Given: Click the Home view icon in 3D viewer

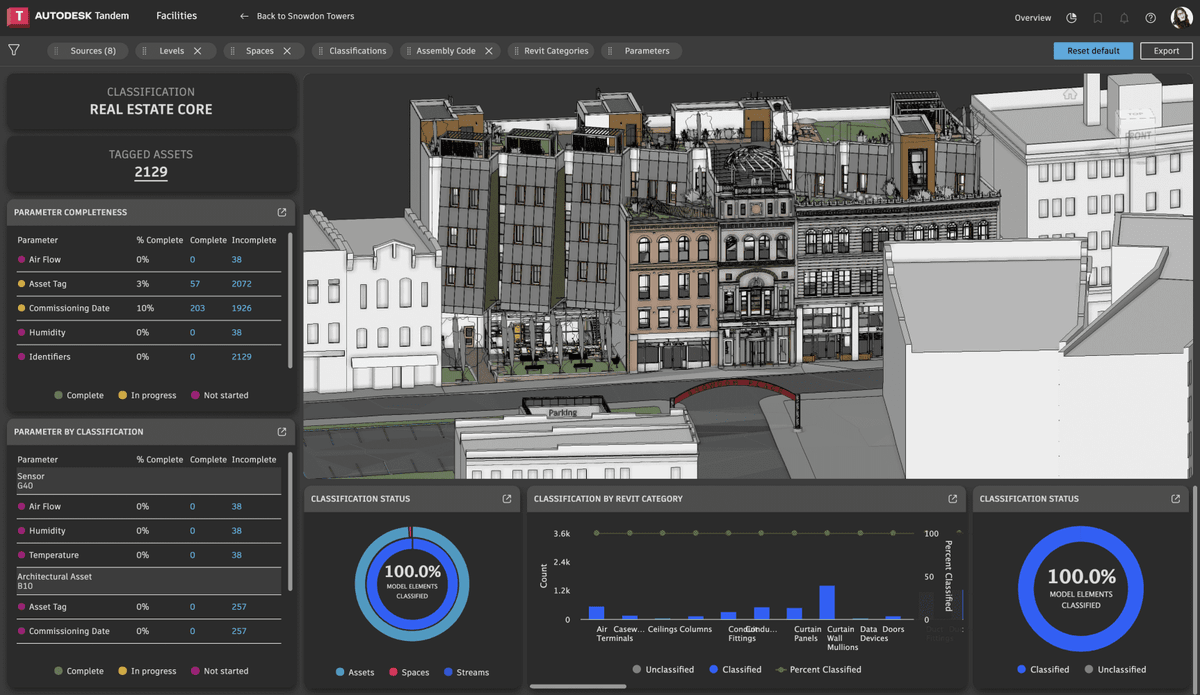Looking at the screenshot, I should [1070, 94].
